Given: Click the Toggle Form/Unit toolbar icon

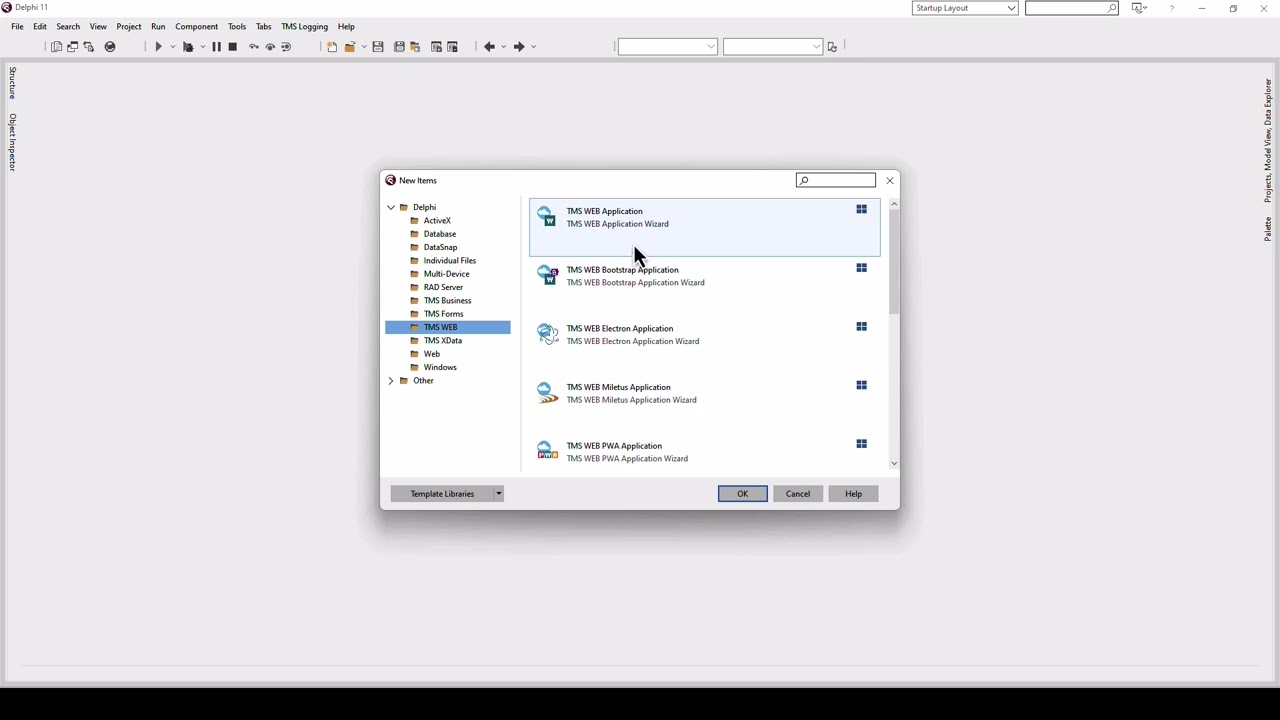Looking at the screenshot, I should 88,47.
